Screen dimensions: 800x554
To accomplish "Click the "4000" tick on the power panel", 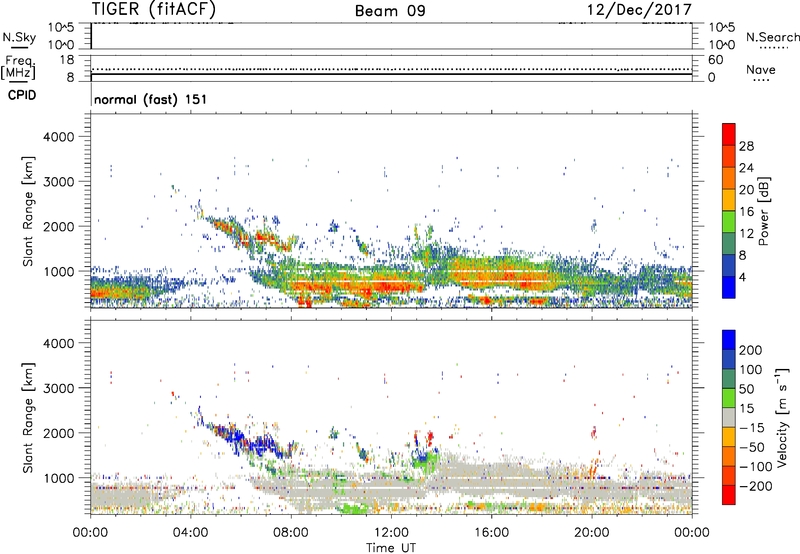I will (59, 137).
